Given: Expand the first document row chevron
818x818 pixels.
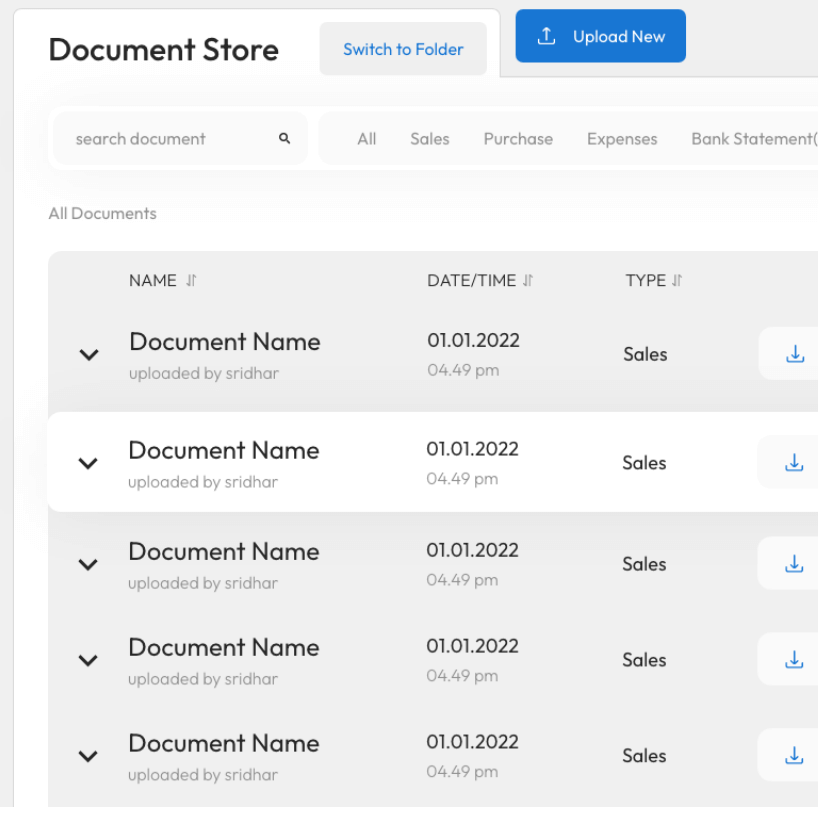Looking at the screenshot, I should pyautogui.click(x=89, y=355).
